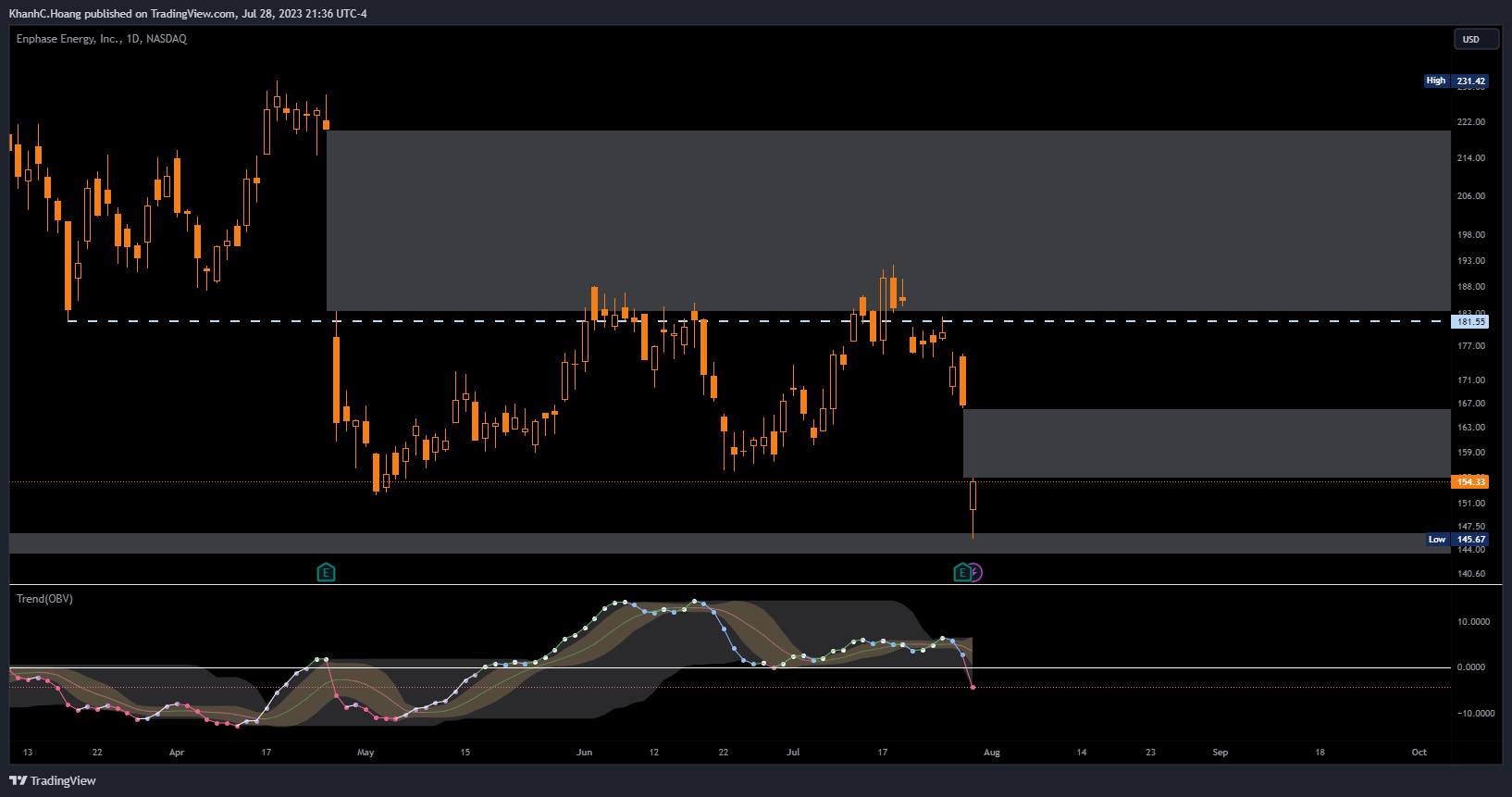Click the right earnings 'E' marker near August

point(962,572)
